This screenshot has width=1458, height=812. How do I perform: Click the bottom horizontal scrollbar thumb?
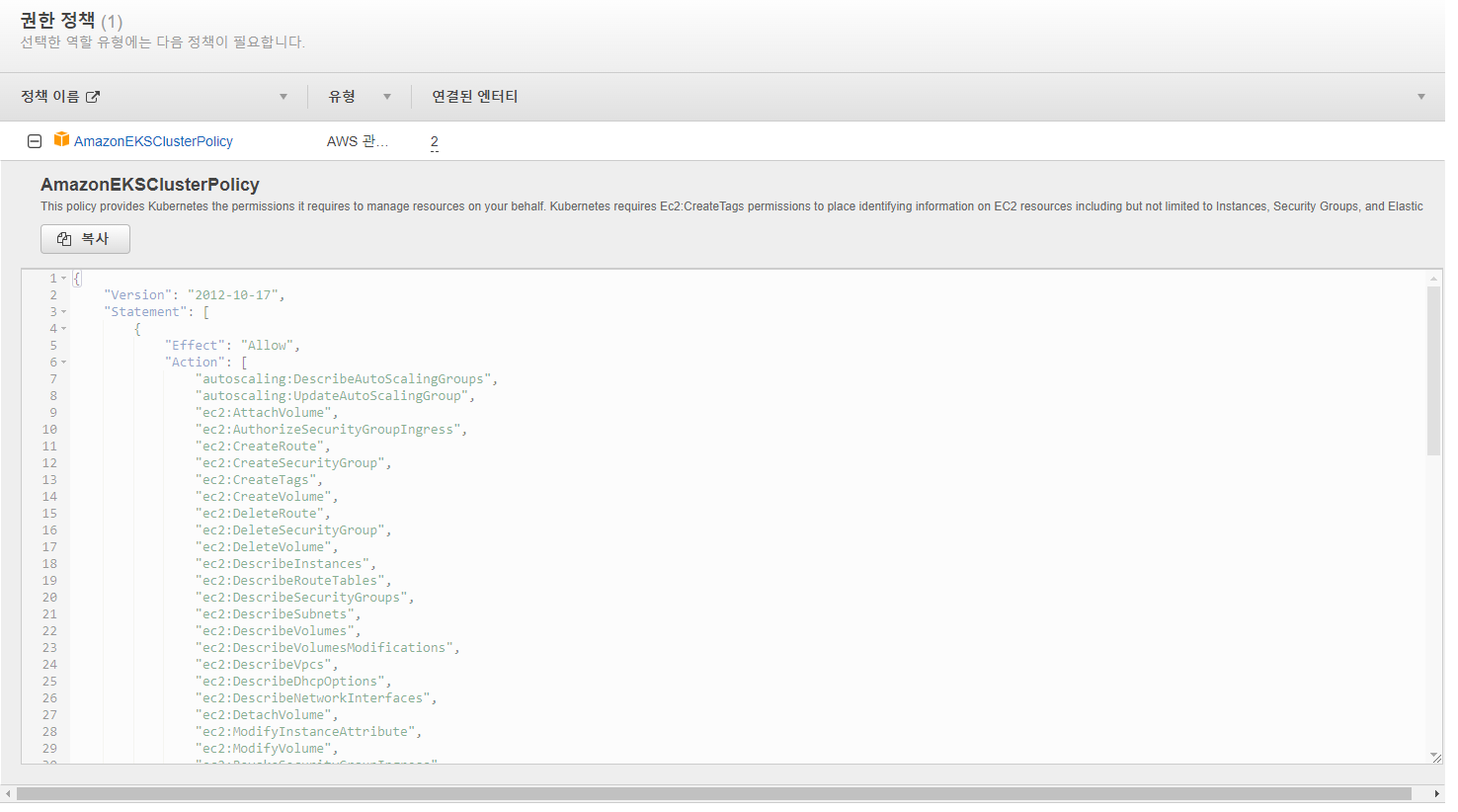coord(713,794)
